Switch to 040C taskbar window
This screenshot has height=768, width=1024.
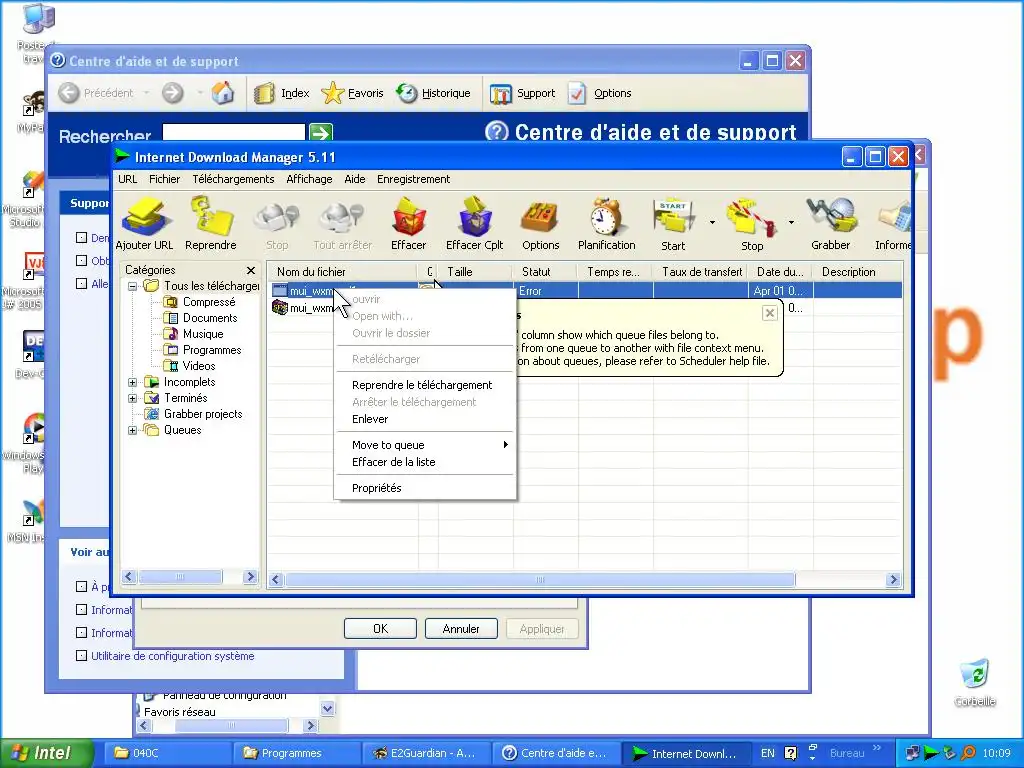point(167,753)
